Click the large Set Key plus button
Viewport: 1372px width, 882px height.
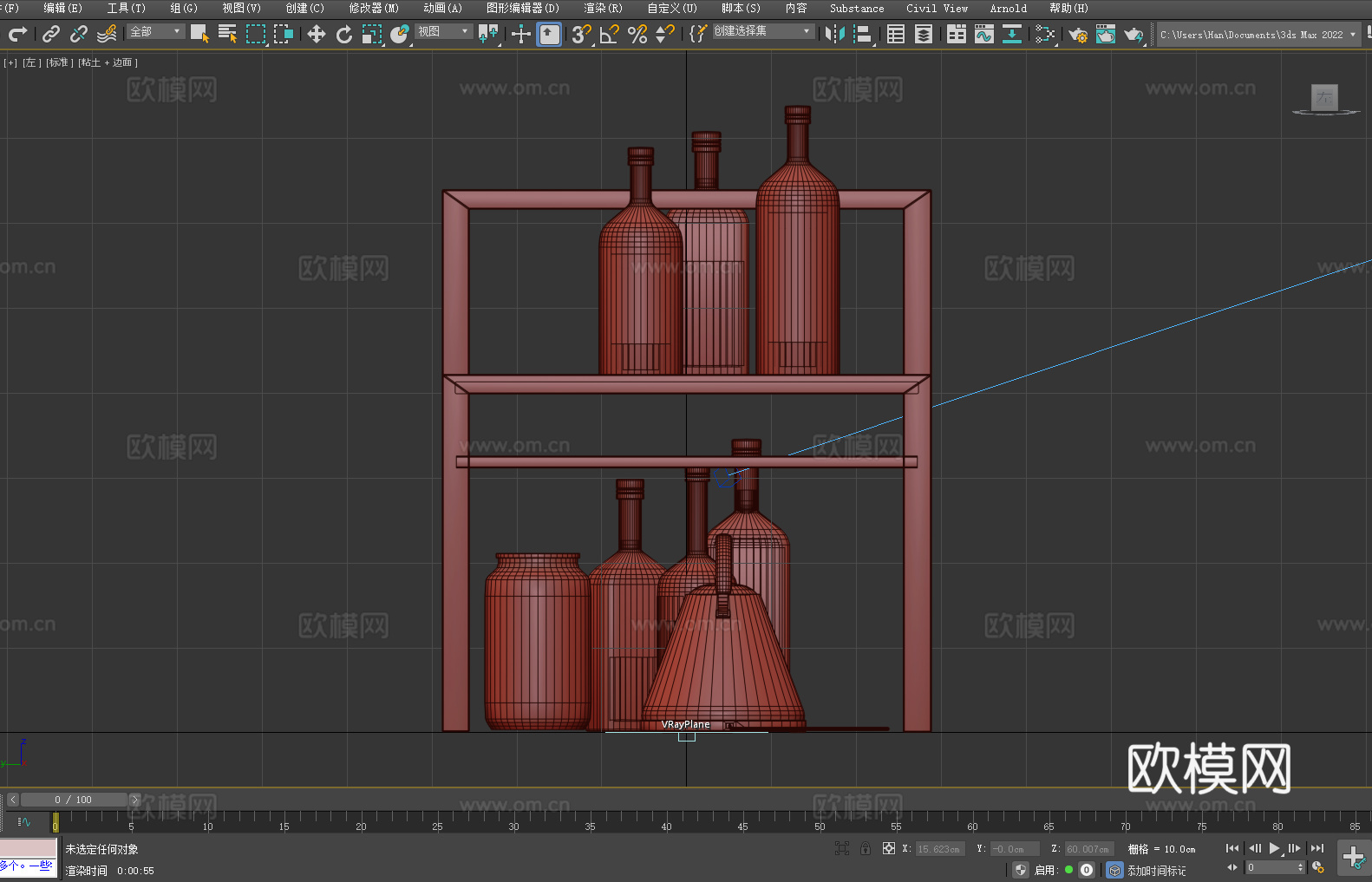tap(1353, 858)
